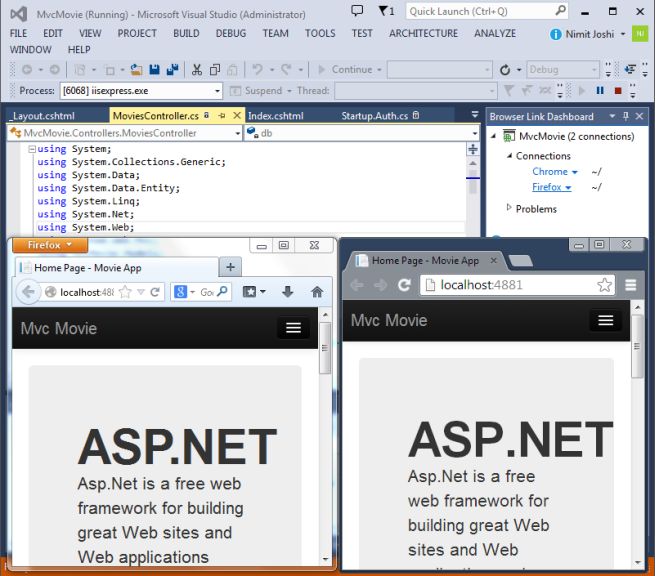Click the Firefox home icon
Image resolution: width=655 pixels, height=576 pixels.
317,292
